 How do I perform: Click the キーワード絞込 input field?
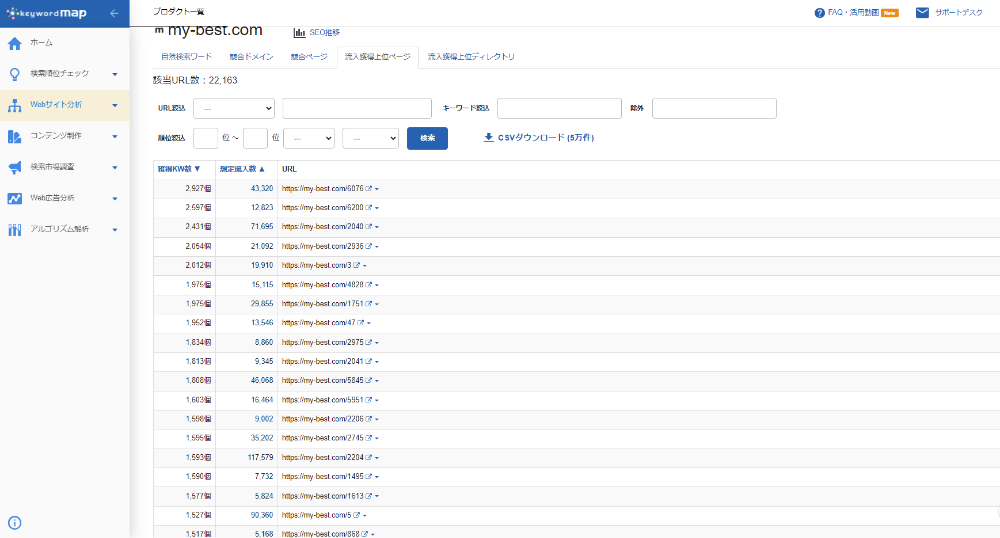point(559,108)
